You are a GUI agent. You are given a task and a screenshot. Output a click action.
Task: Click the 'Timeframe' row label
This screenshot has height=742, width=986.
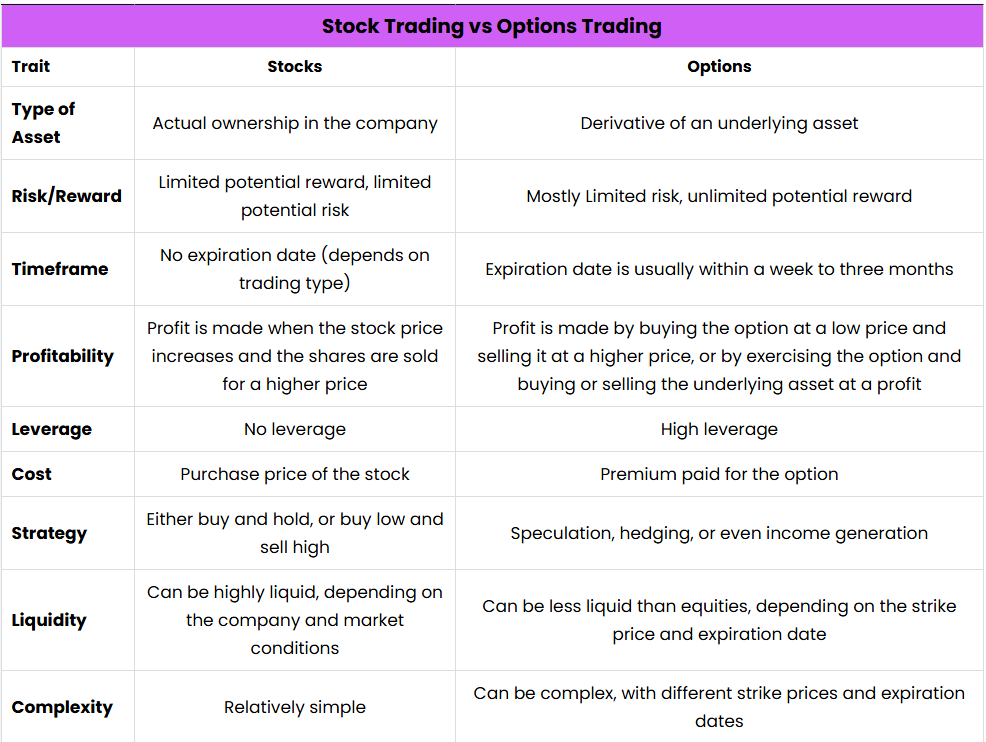pyautogui.click(x=60, y=269)
